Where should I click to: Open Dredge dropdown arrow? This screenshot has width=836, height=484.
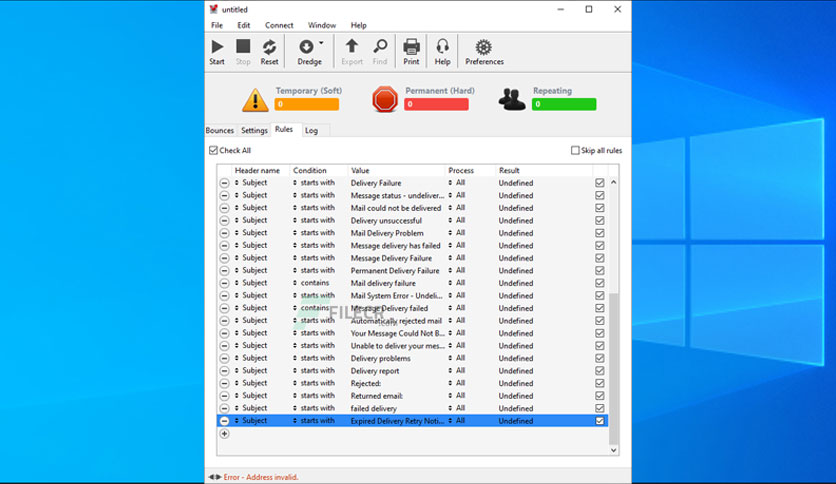[x=321, y=43]
